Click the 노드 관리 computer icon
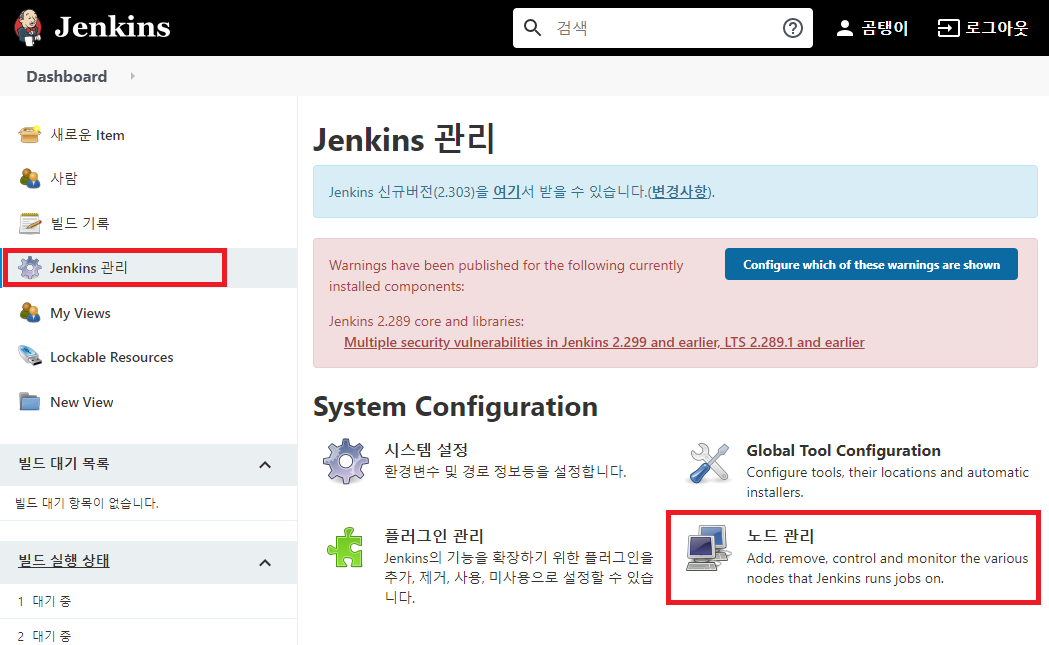 tap(708, 548)
